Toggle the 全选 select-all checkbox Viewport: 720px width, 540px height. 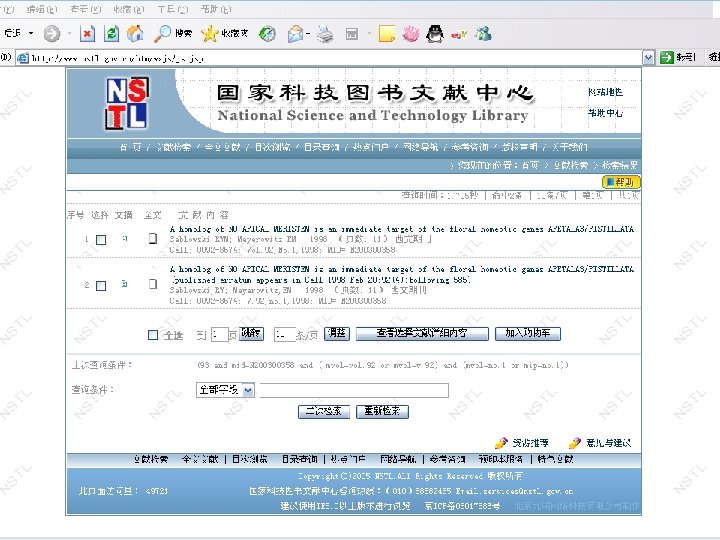(x=153, y=335)
